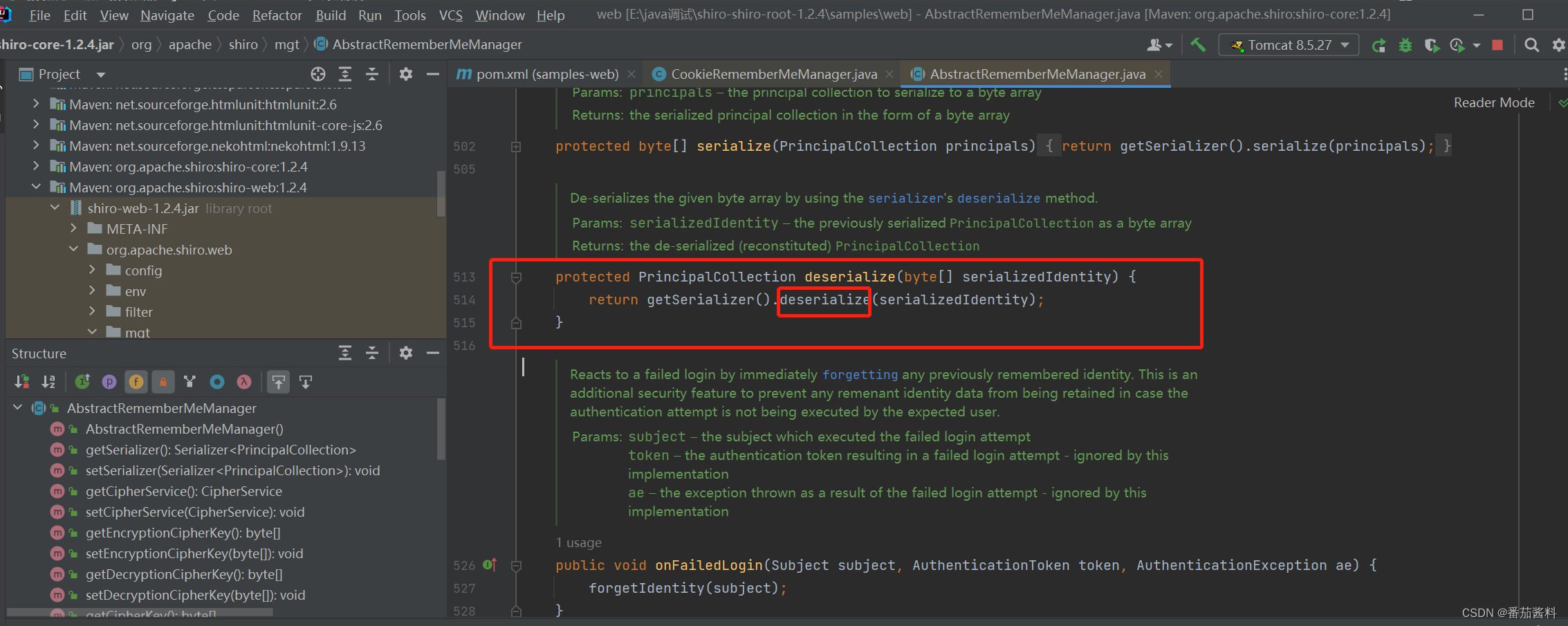Screen dimensions: 1568x626
Task: Hide the Project tool window
Action: pyautogui.click(x=433, y=74)
